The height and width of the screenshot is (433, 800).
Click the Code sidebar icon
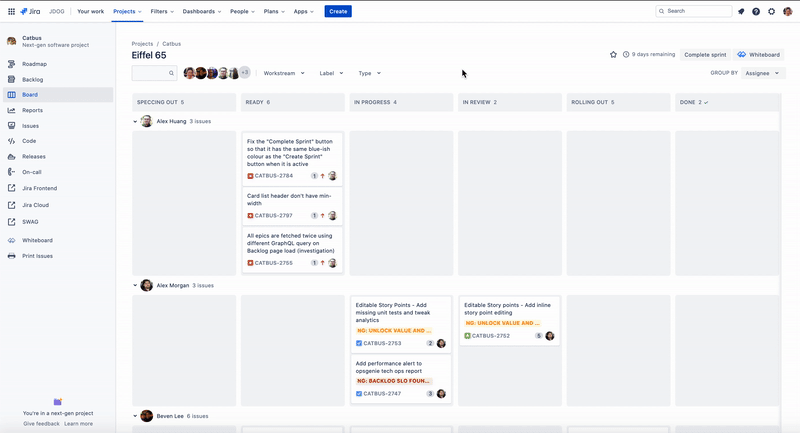11,141
